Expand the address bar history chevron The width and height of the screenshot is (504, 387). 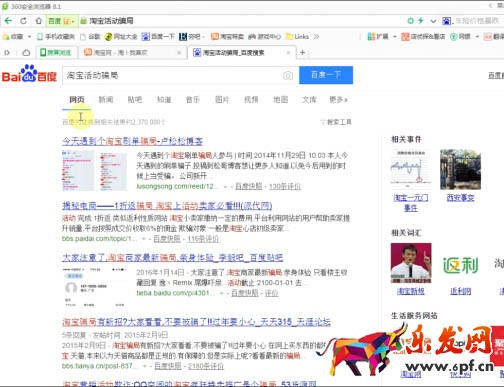tap(433, 21)
